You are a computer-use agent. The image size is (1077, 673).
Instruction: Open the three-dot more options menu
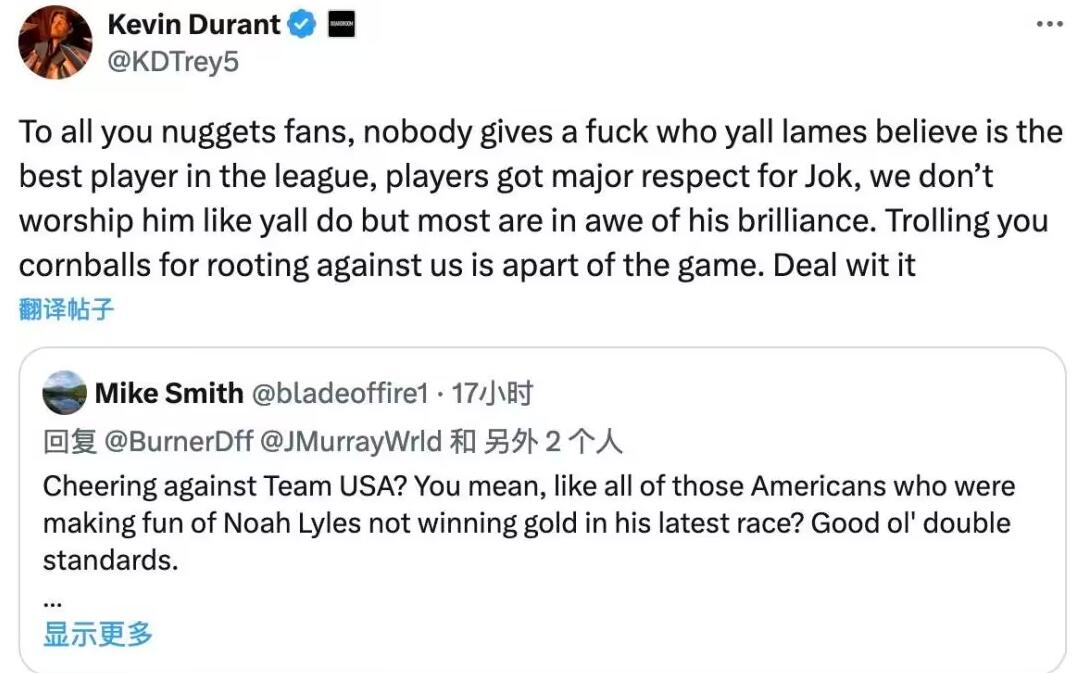click(1048, 23)
